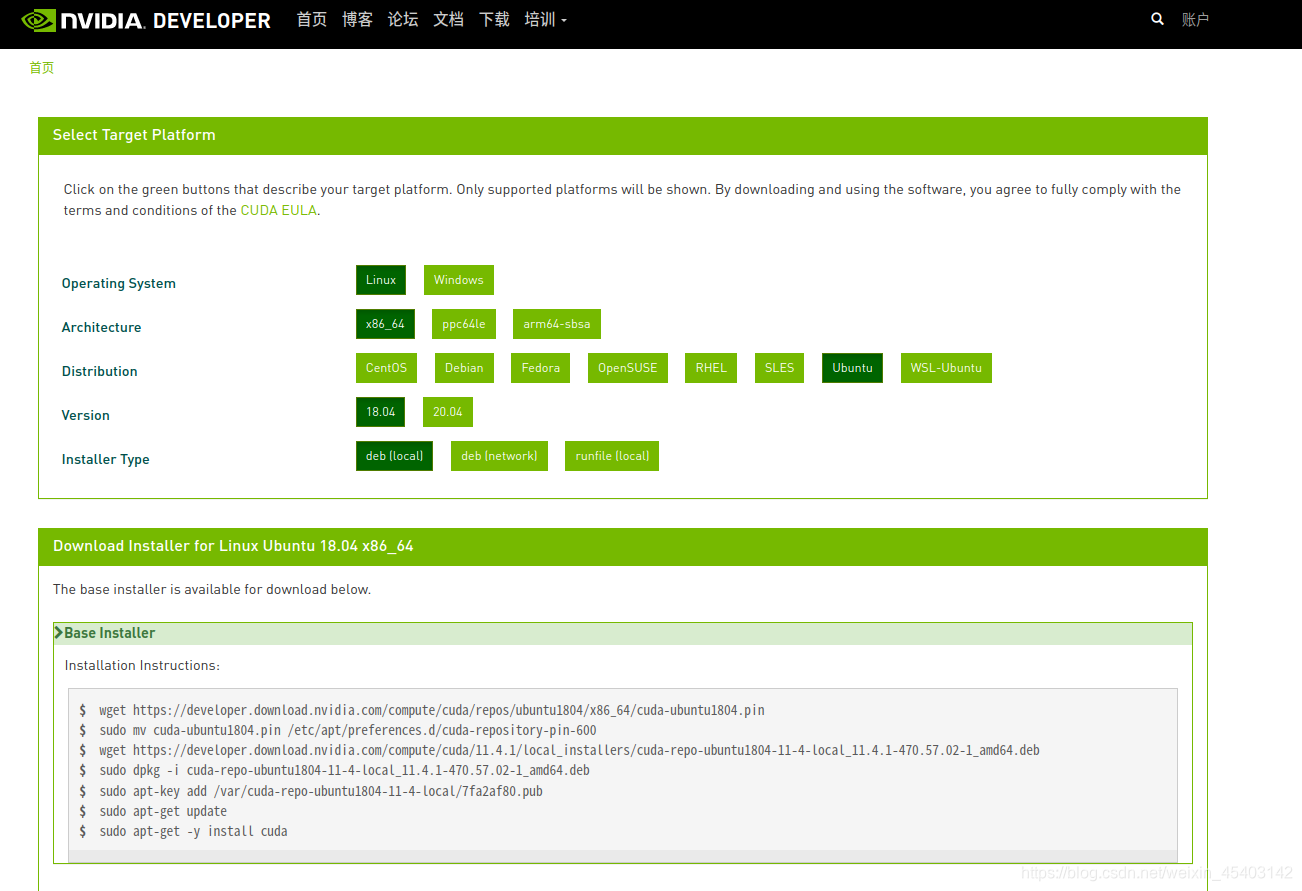This screenshot has height=891, width=1302.
Task: Select the Fedora distribution
Action: coord(541,368)
